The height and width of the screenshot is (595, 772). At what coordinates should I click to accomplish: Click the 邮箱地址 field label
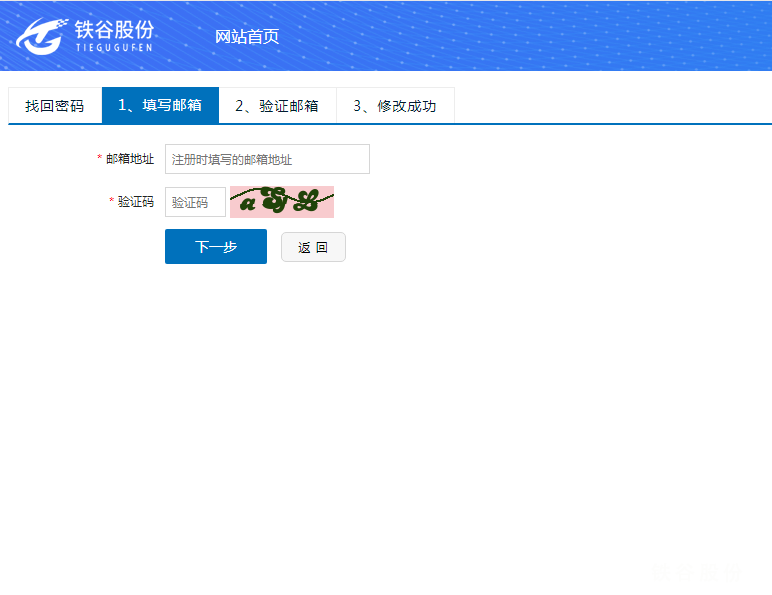point(130,159)
